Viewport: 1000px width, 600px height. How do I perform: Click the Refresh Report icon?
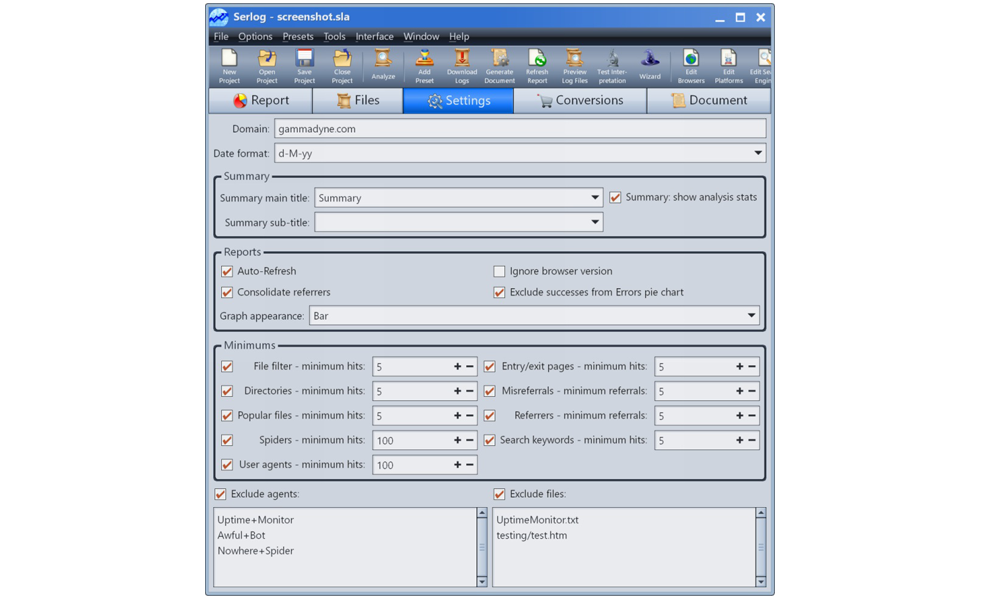pos(537,65)
